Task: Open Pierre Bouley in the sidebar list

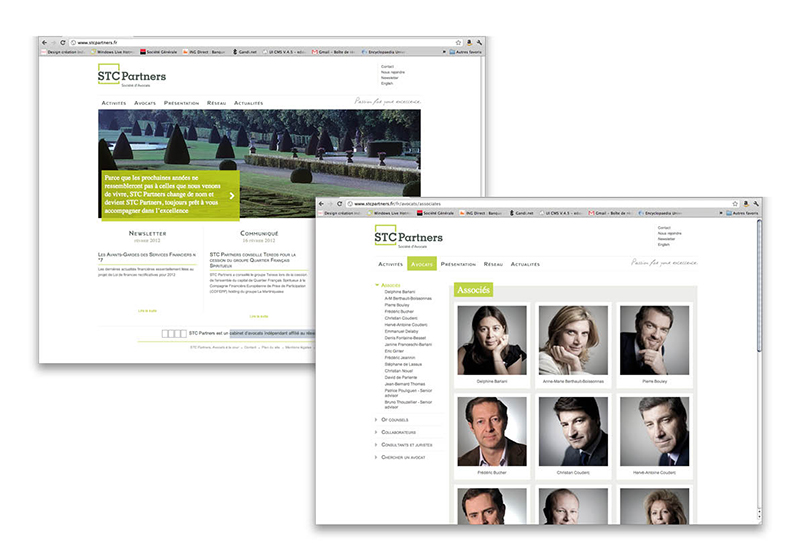Action: 397,305
